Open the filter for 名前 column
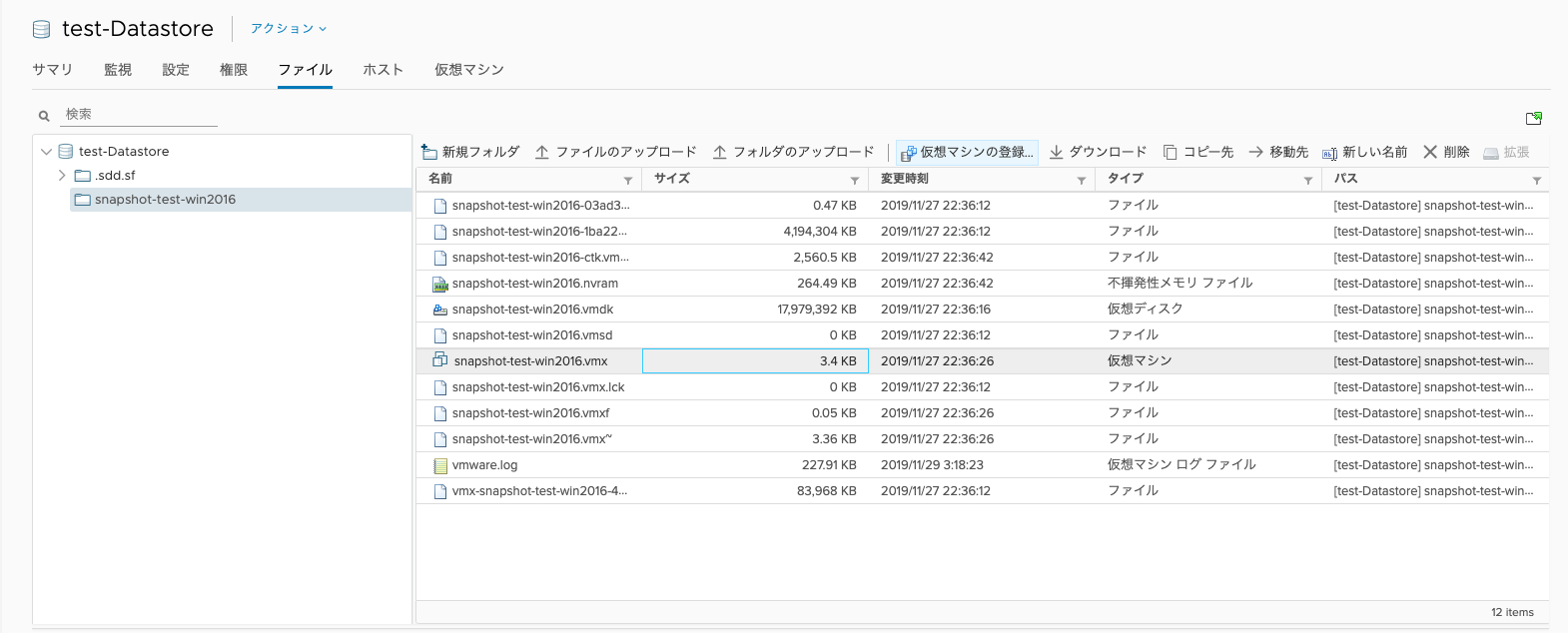Viewport: 1568px width, 633px height. [x=627, y=180]
